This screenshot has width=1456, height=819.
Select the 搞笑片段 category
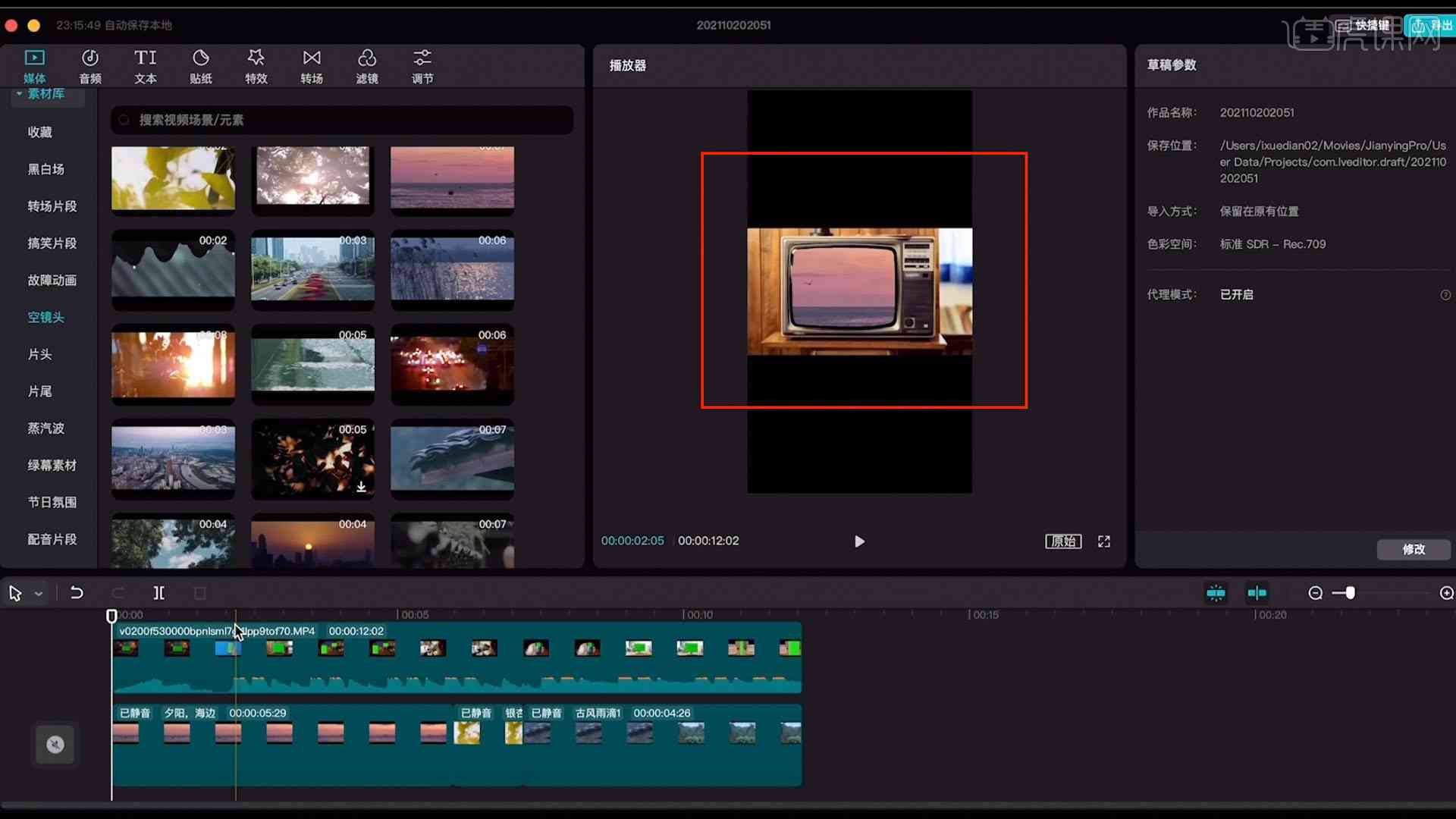point(52,243)
